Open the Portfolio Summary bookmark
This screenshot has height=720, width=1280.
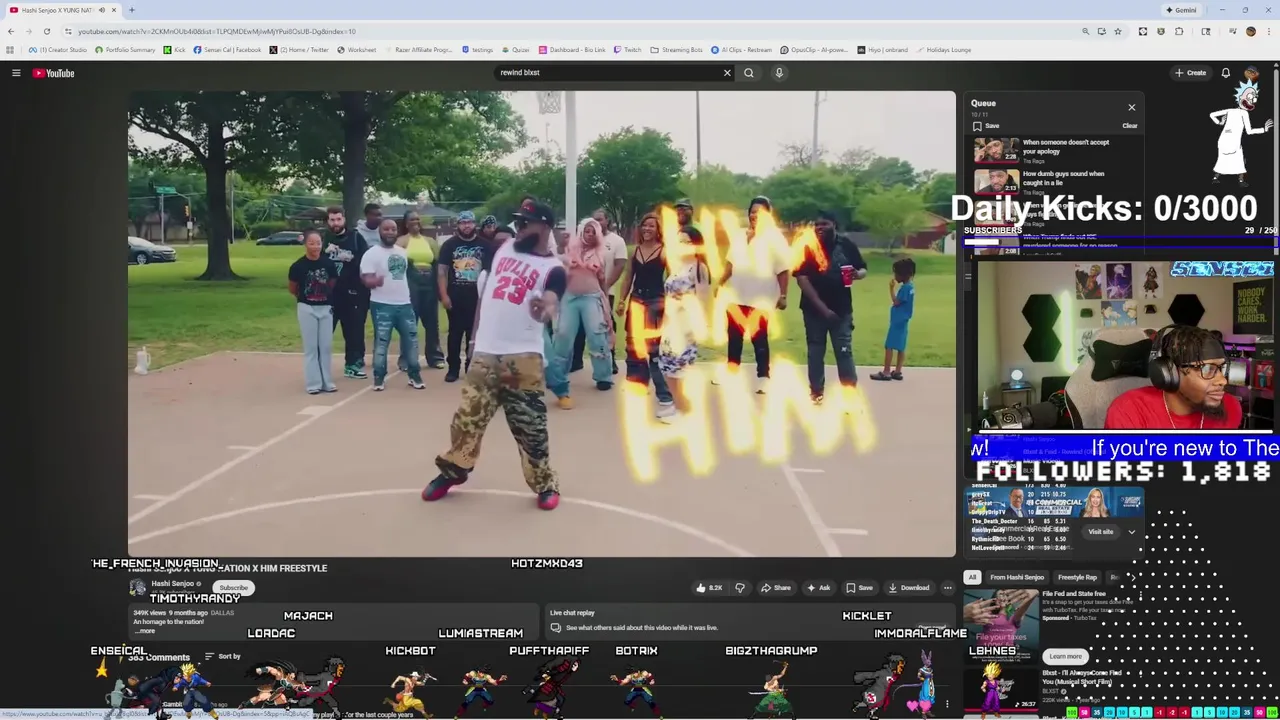coord(125,50)
